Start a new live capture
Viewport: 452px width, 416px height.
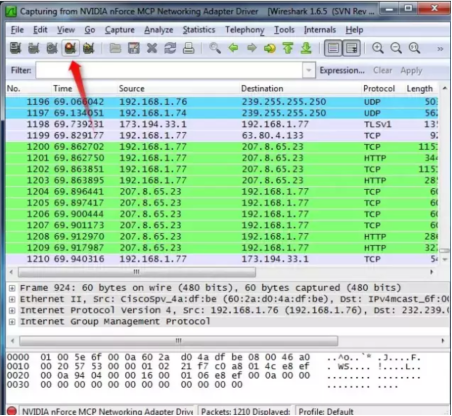52,48
